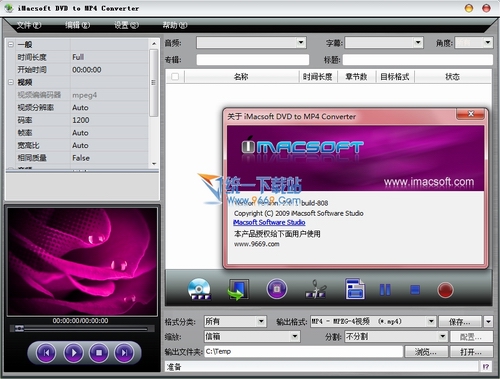Tick the select-all checkbox in list header
The width and height of the screenshot is (500, 379).
(x=175, y=77)
